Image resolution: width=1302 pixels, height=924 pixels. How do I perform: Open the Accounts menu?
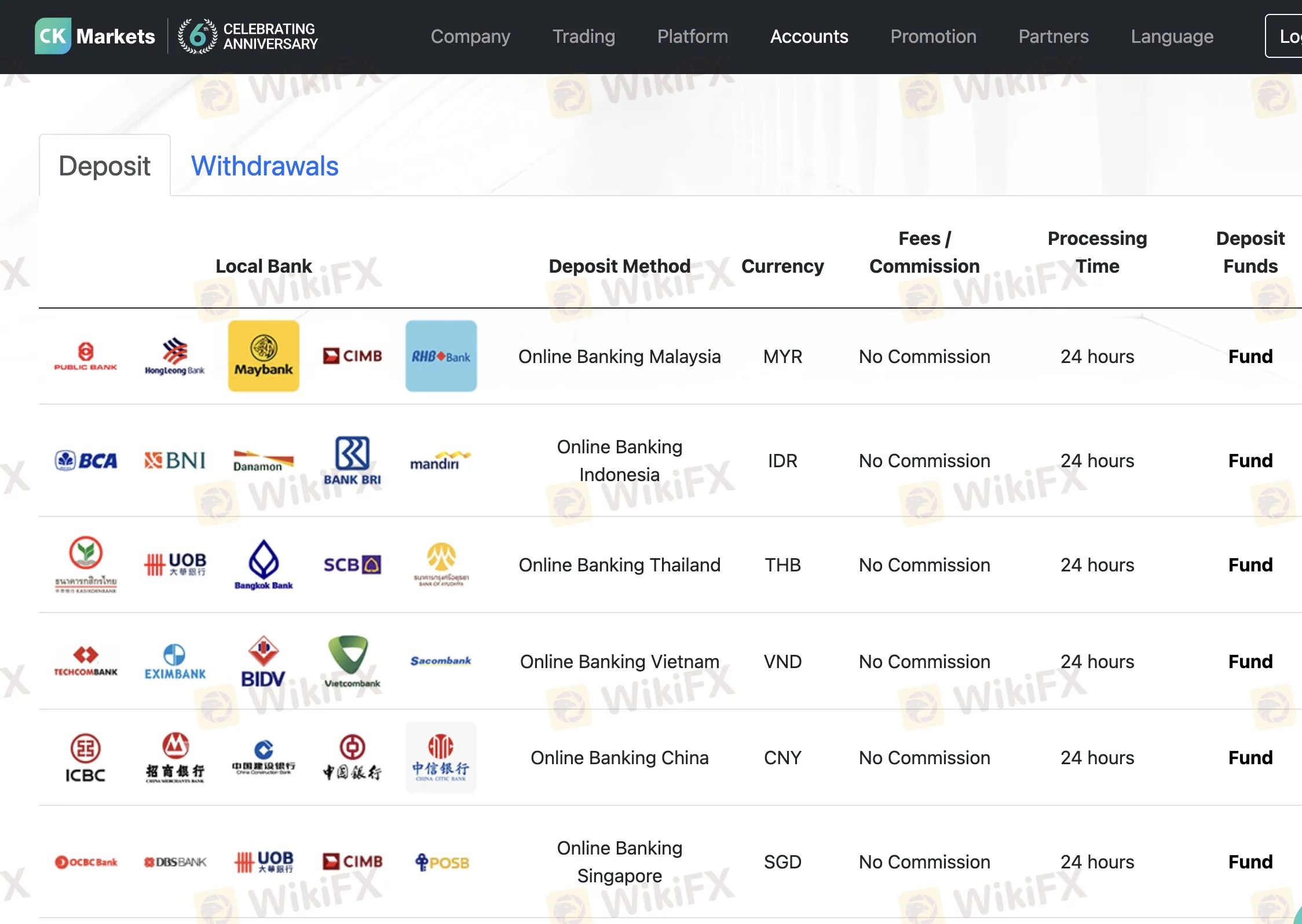[x=809, y=36]
